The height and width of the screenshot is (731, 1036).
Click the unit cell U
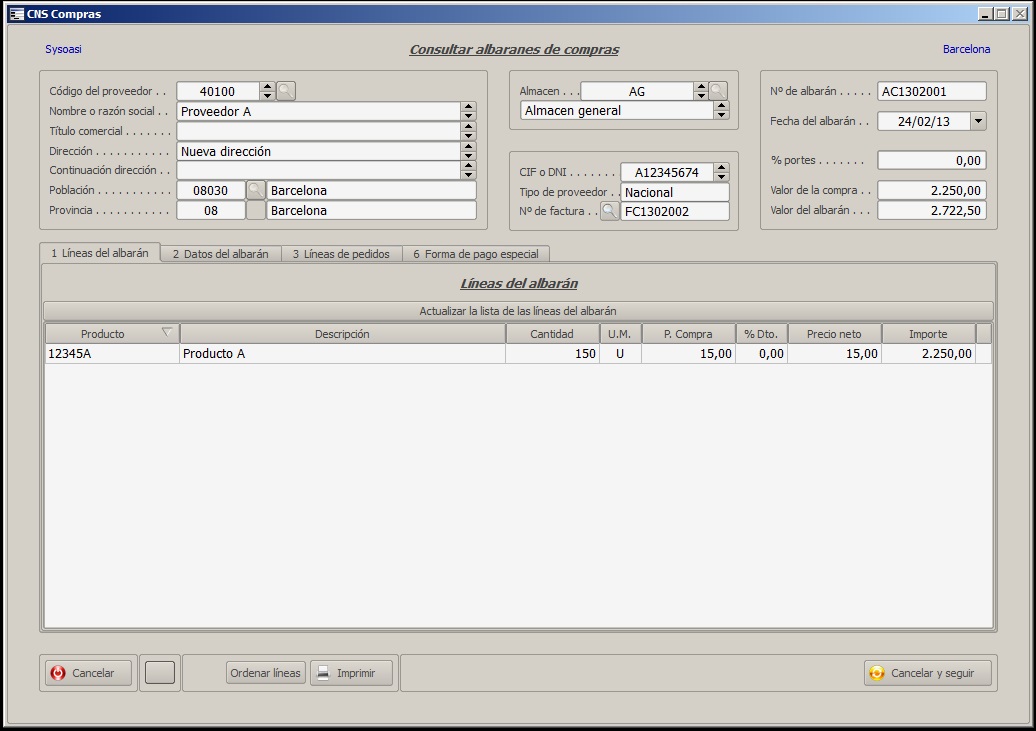(620, 354)
